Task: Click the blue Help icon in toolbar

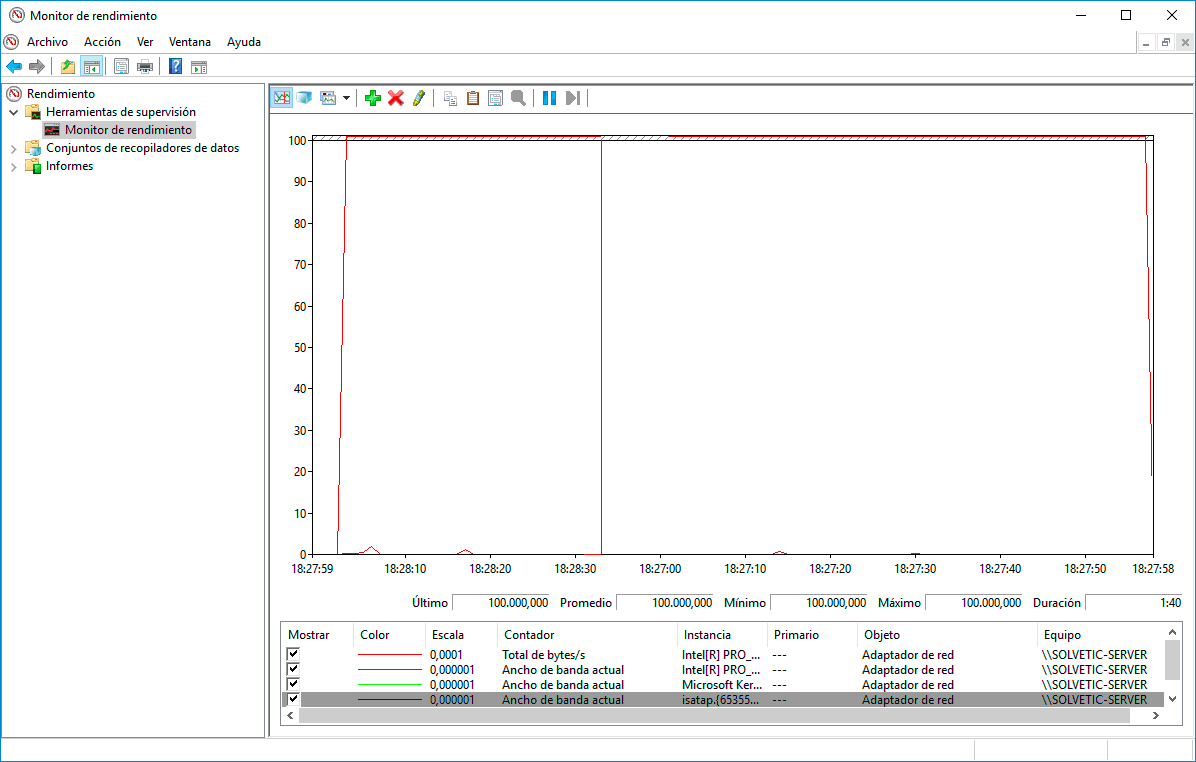Action: tap(175, 67)
